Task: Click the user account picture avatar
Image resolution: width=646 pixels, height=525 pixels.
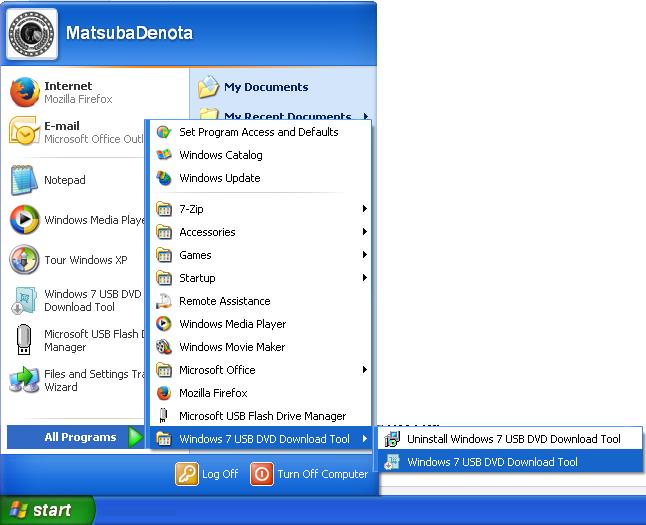Action: click(x=32, y=34)
